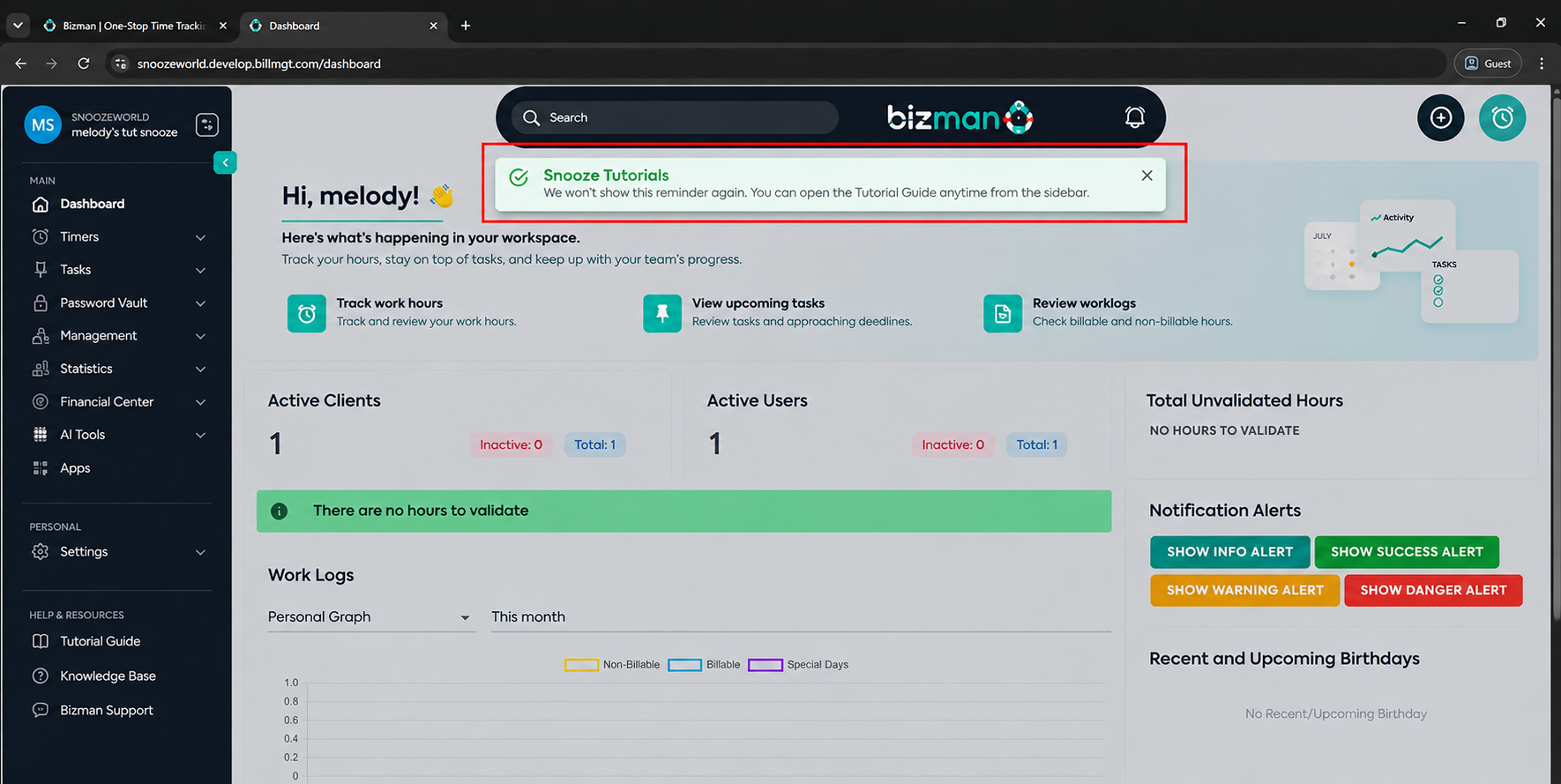Viewport: 1561px width, 784px height.
Task: Click the Knowledge Base question icon
Action: point(41,676)
